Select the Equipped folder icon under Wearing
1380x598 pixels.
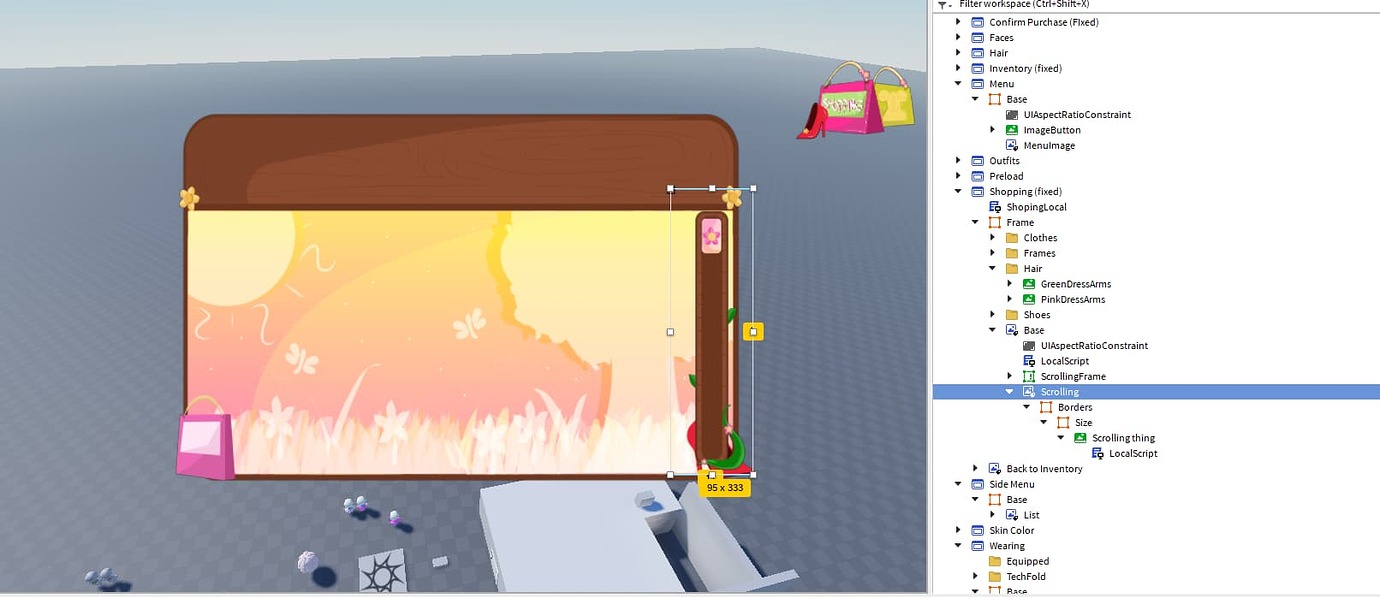994,561
